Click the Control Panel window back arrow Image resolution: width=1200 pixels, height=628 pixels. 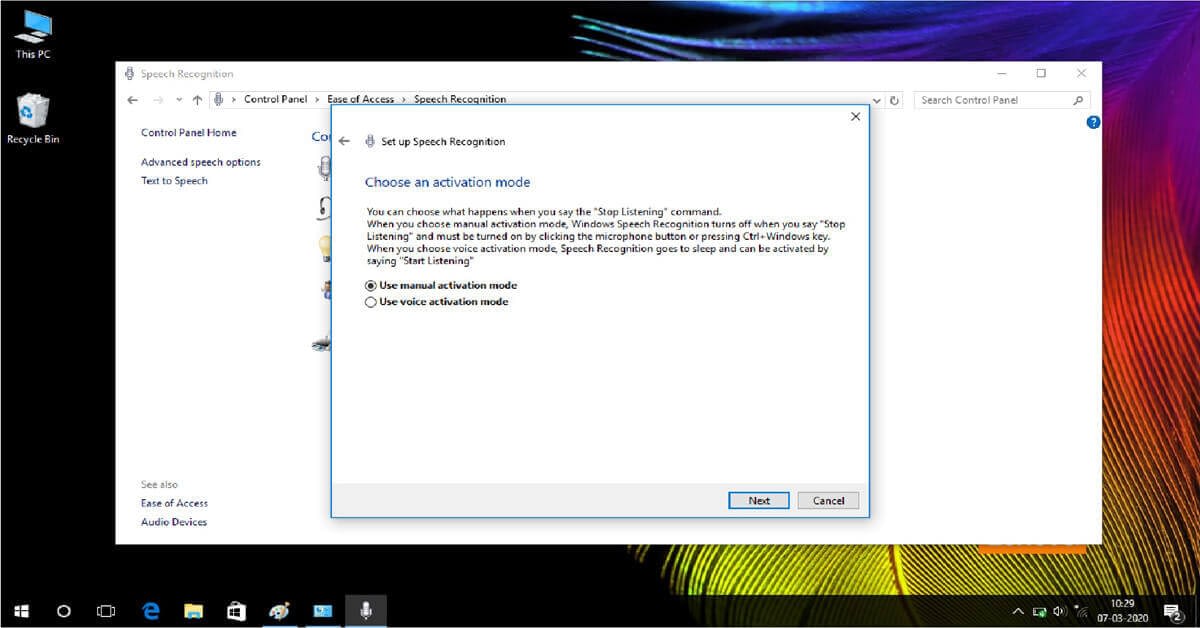tap(133, 100)
